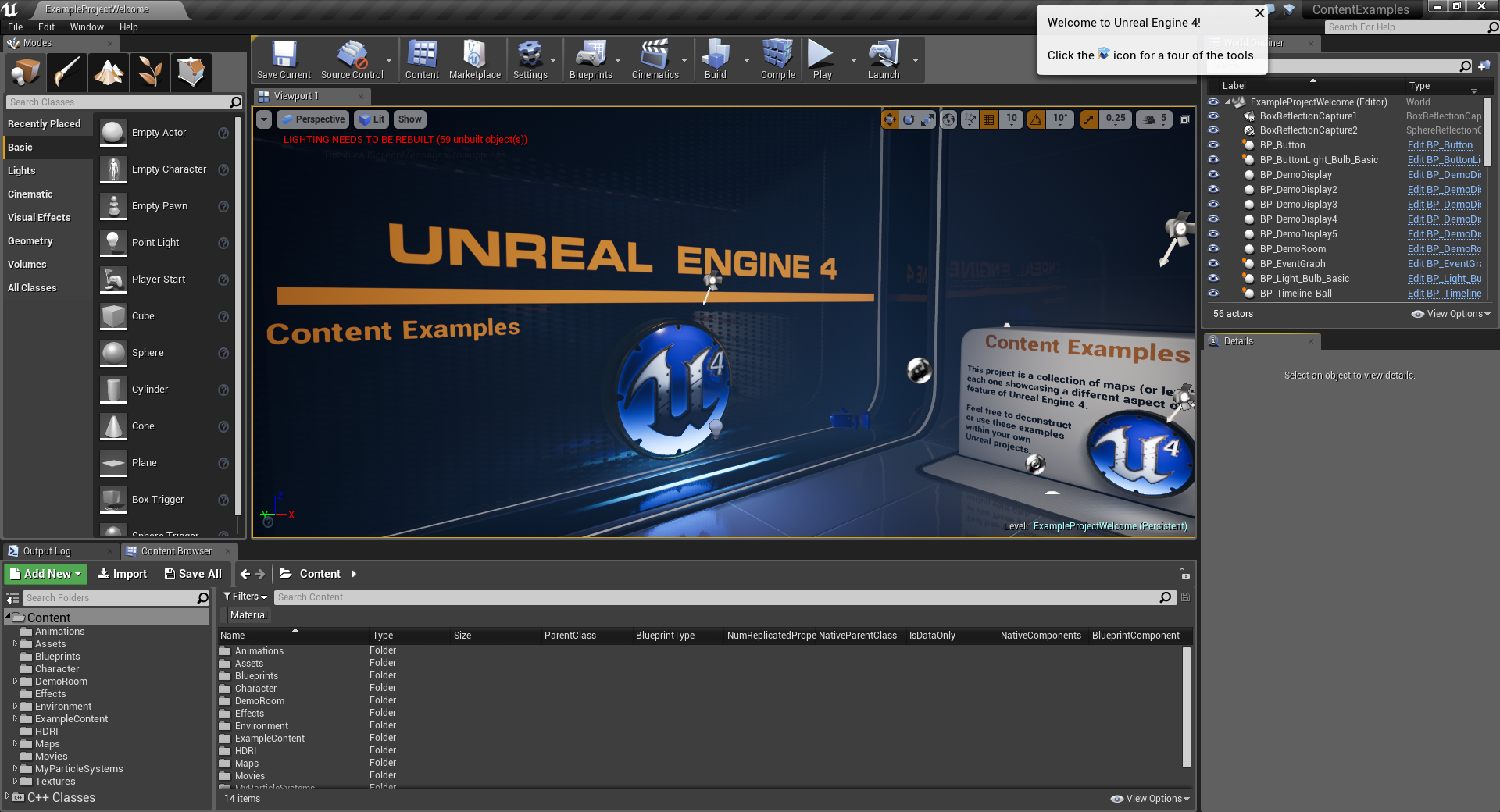Toggle visibility of BP_Button actor

click(x=1213, y=144)
